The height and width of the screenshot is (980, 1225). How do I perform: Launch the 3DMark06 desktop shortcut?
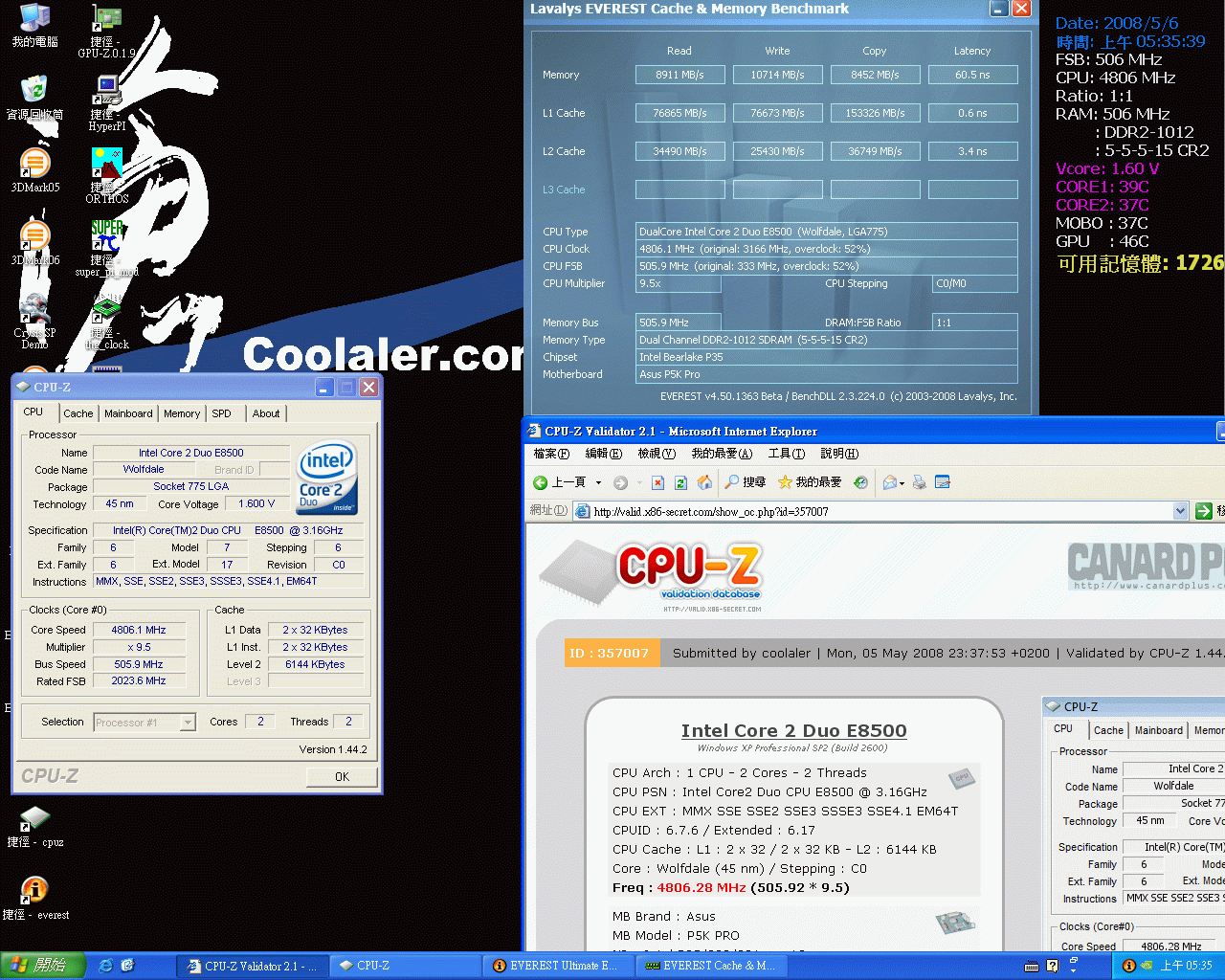tap(34, 243)
